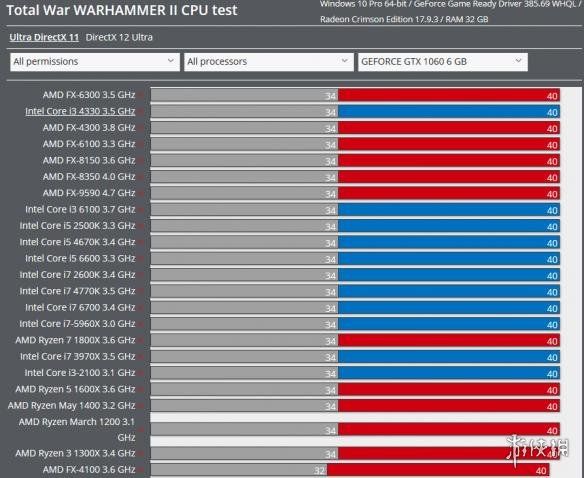The height and width of the screenshot is (478, 584).
Task: Open the GEFORCE GTX 1060 6 GB dropdown
Action: (x=443, y=62)
